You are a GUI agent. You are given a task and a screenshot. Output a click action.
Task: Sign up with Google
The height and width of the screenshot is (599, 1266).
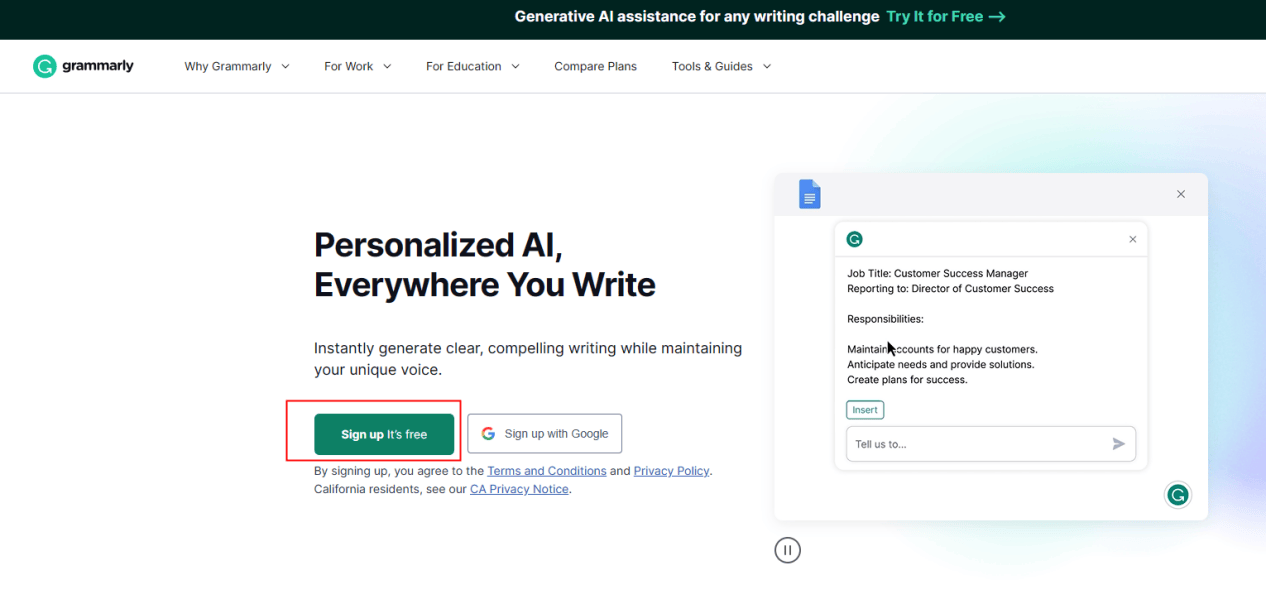[544, 434]
